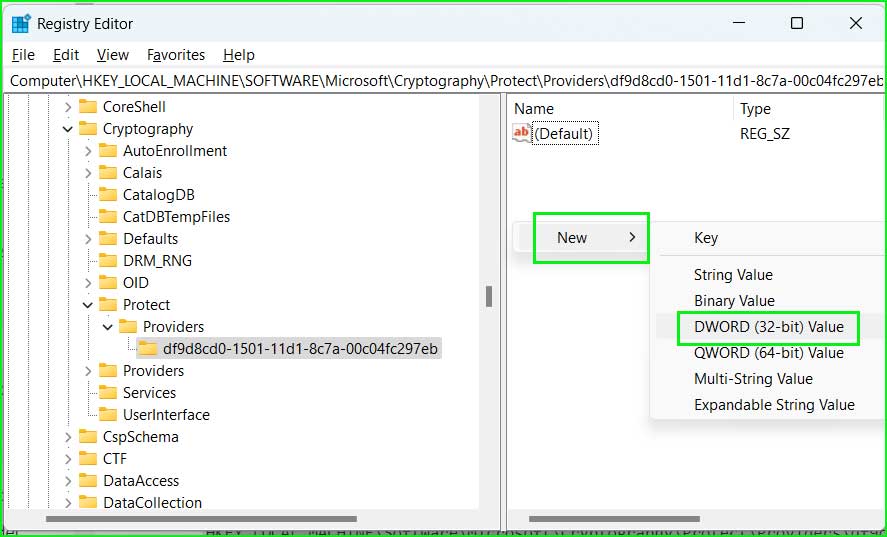Expand the CTF tree node
Viewport: 887px width, 537px height.
[x=68, y=459]
